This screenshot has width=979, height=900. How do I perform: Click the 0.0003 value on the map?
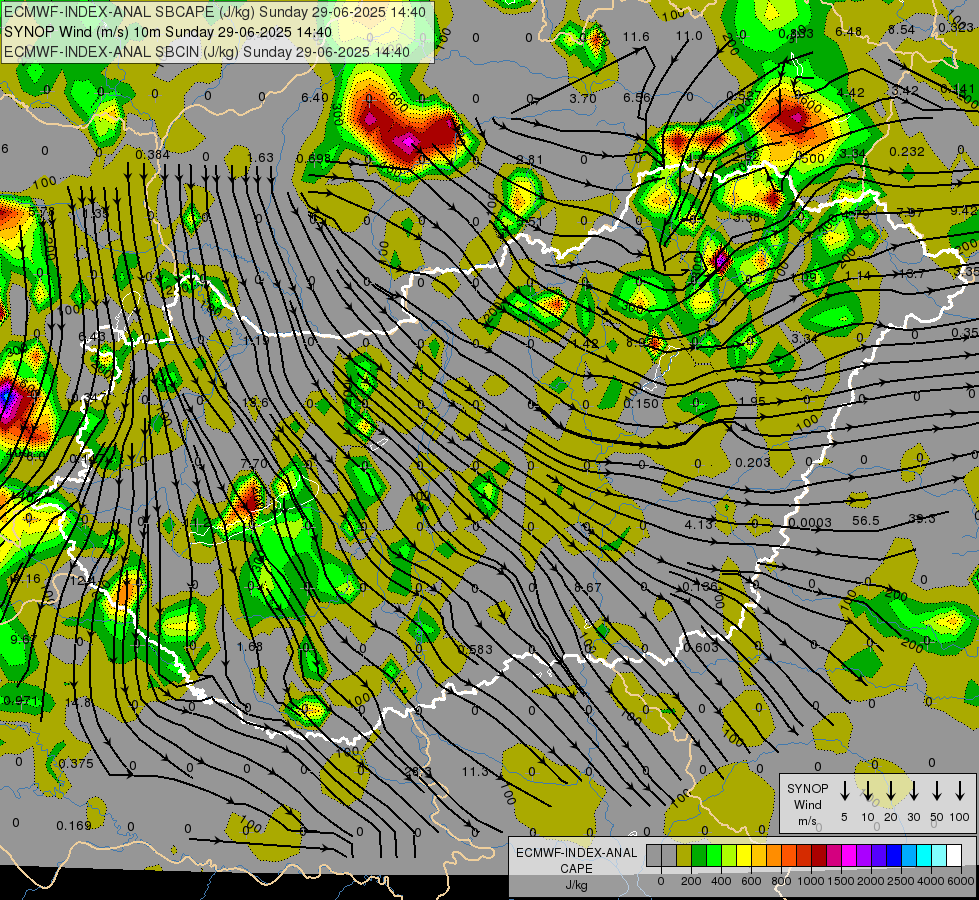[810, 523]
